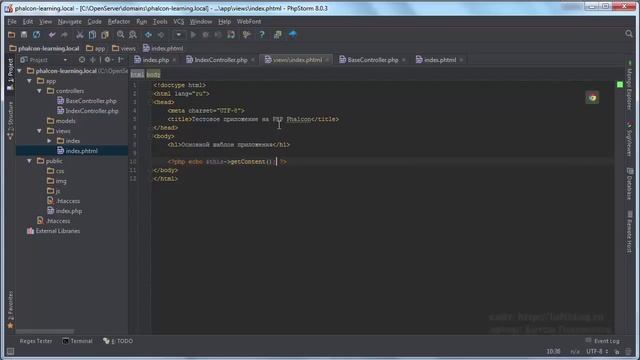Open the File menu

point(12,22)
